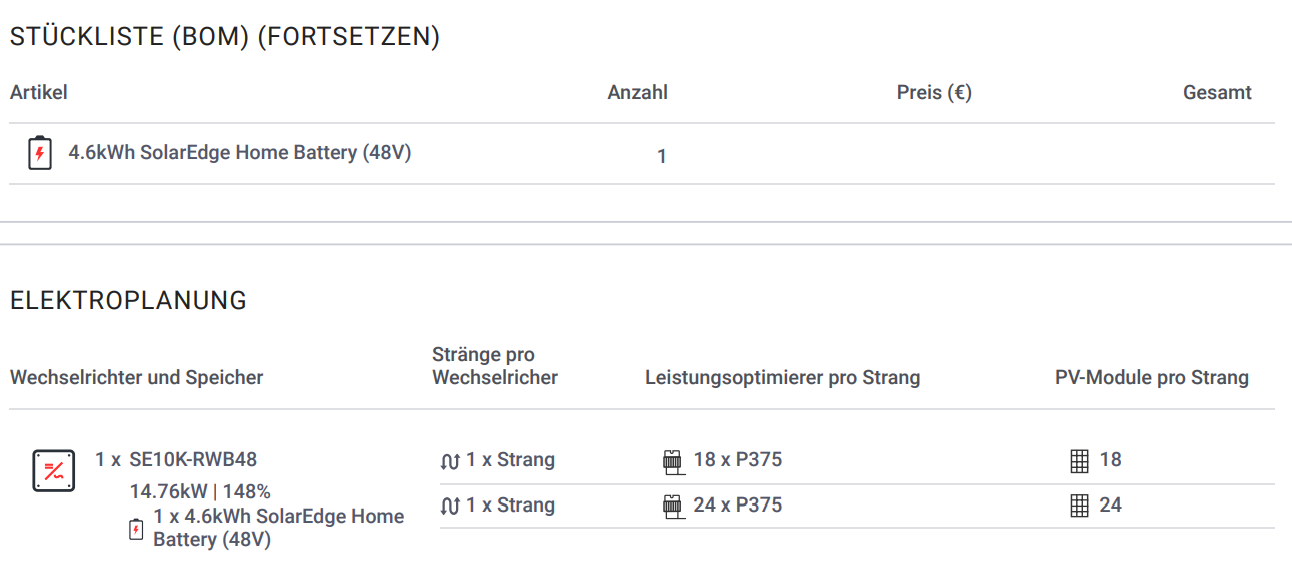
Task: Click the optimizer icon next to 18 x P375
Action: (672, 461)
